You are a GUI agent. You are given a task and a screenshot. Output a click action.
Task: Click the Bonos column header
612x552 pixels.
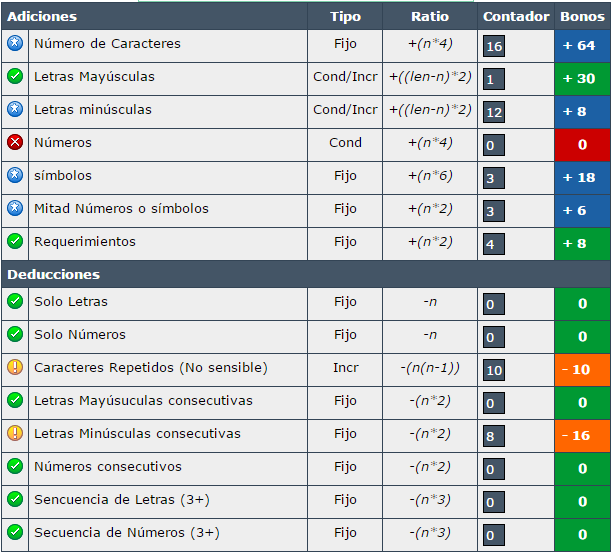coord(582,16)
